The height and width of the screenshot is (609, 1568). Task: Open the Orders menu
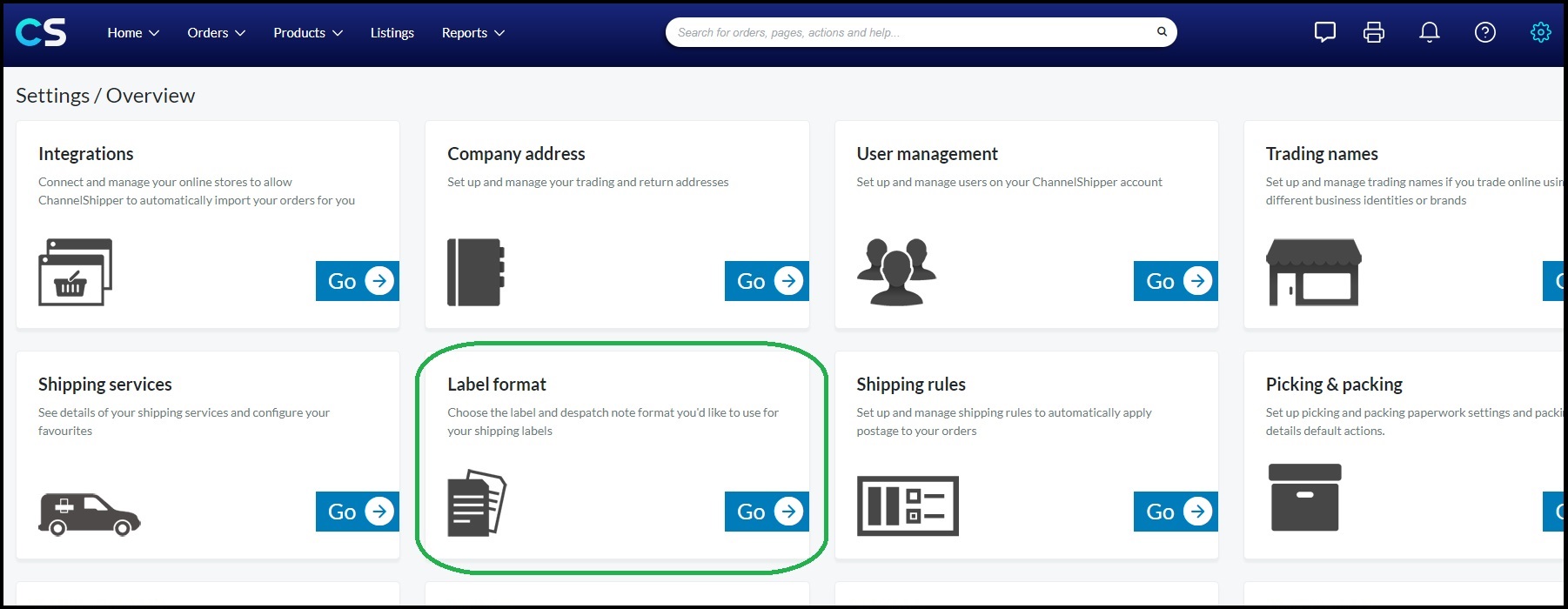point(217,33)
